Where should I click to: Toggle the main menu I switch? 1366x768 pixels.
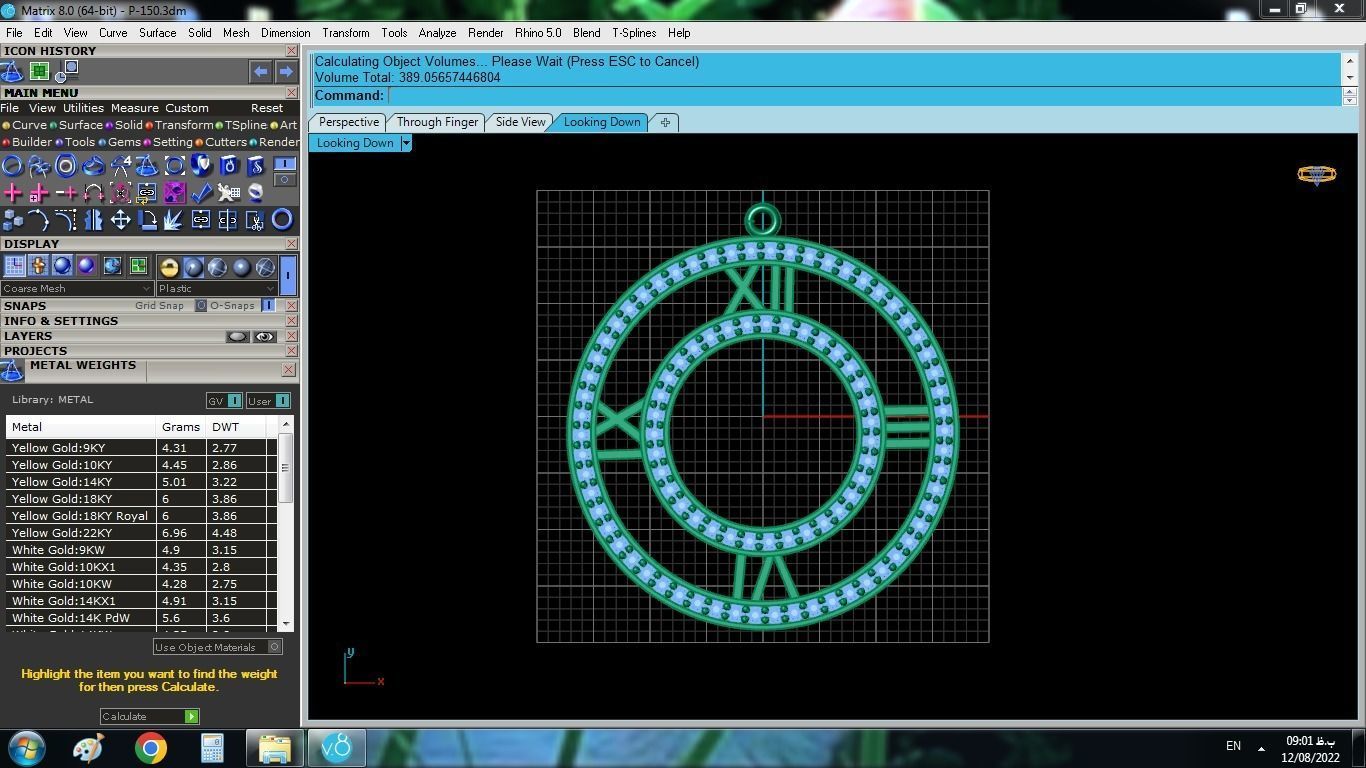click(x=285, y=164)
